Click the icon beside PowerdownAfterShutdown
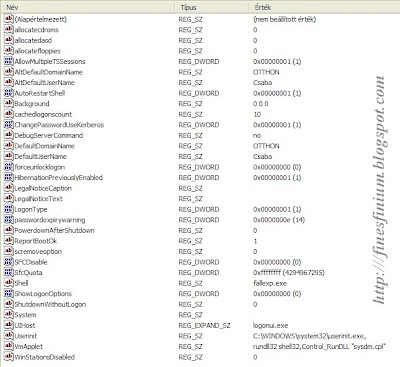400x367 pixels. pos(8,230)
